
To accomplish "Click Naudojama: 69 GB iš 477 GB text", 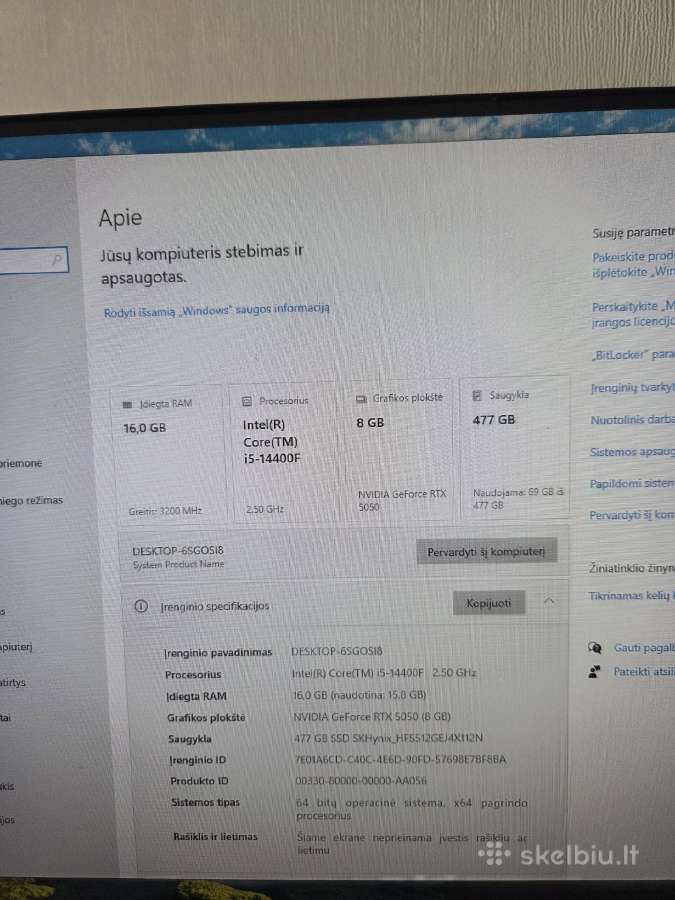I will 518,498.
